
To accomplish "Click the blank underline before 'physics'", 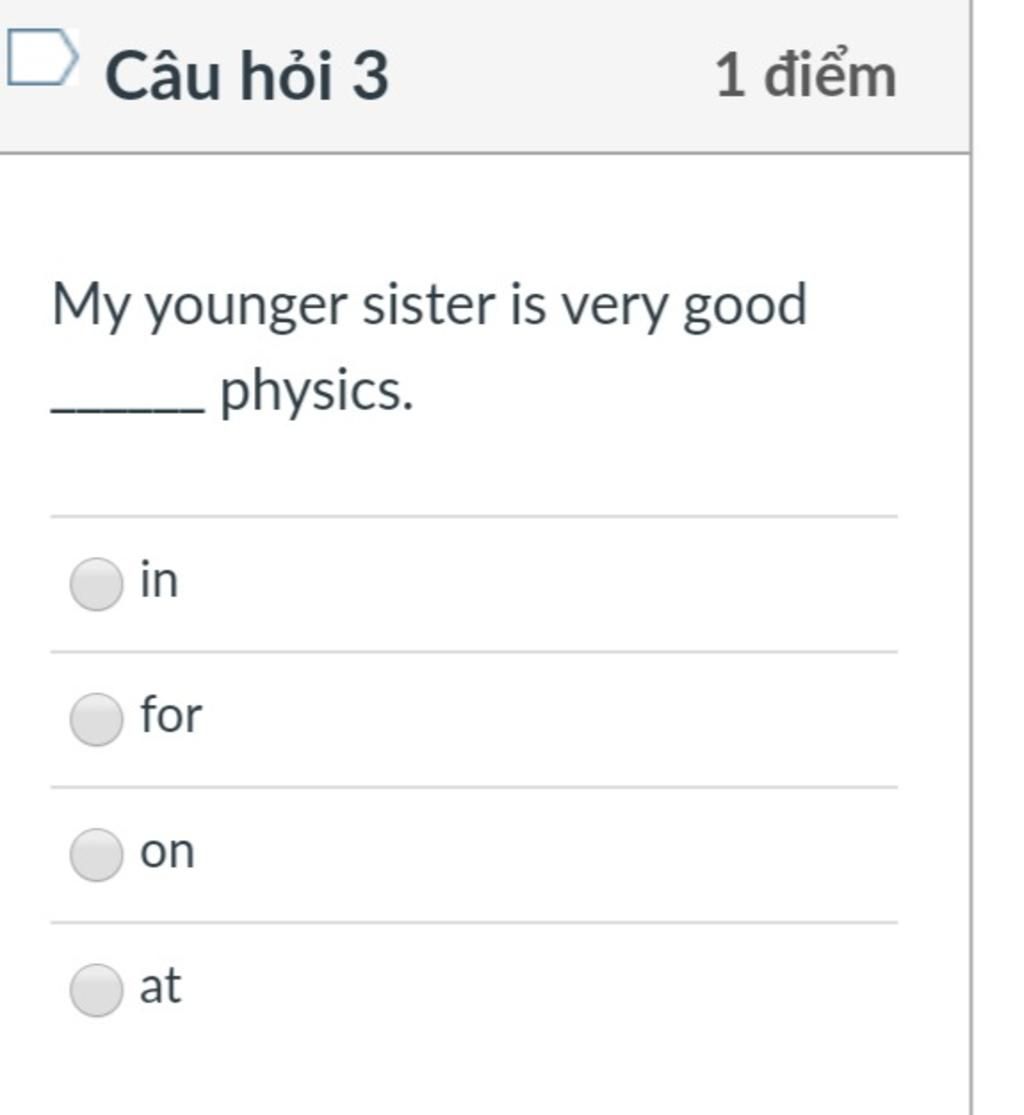I will tap(128, 408).
